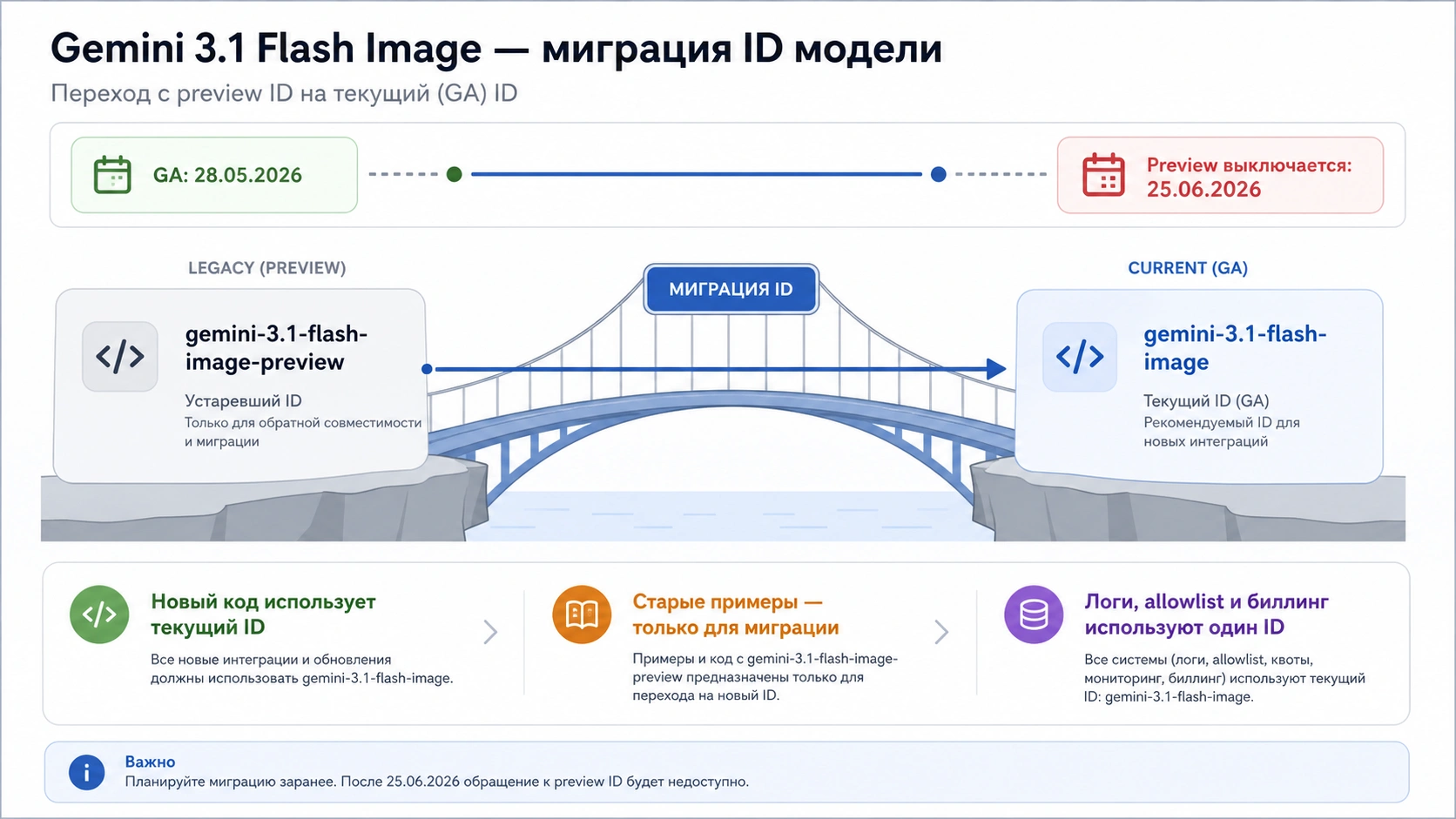1456x819 pixels.
Task: Click the blue info icon next to Важно
Action: 86,772
